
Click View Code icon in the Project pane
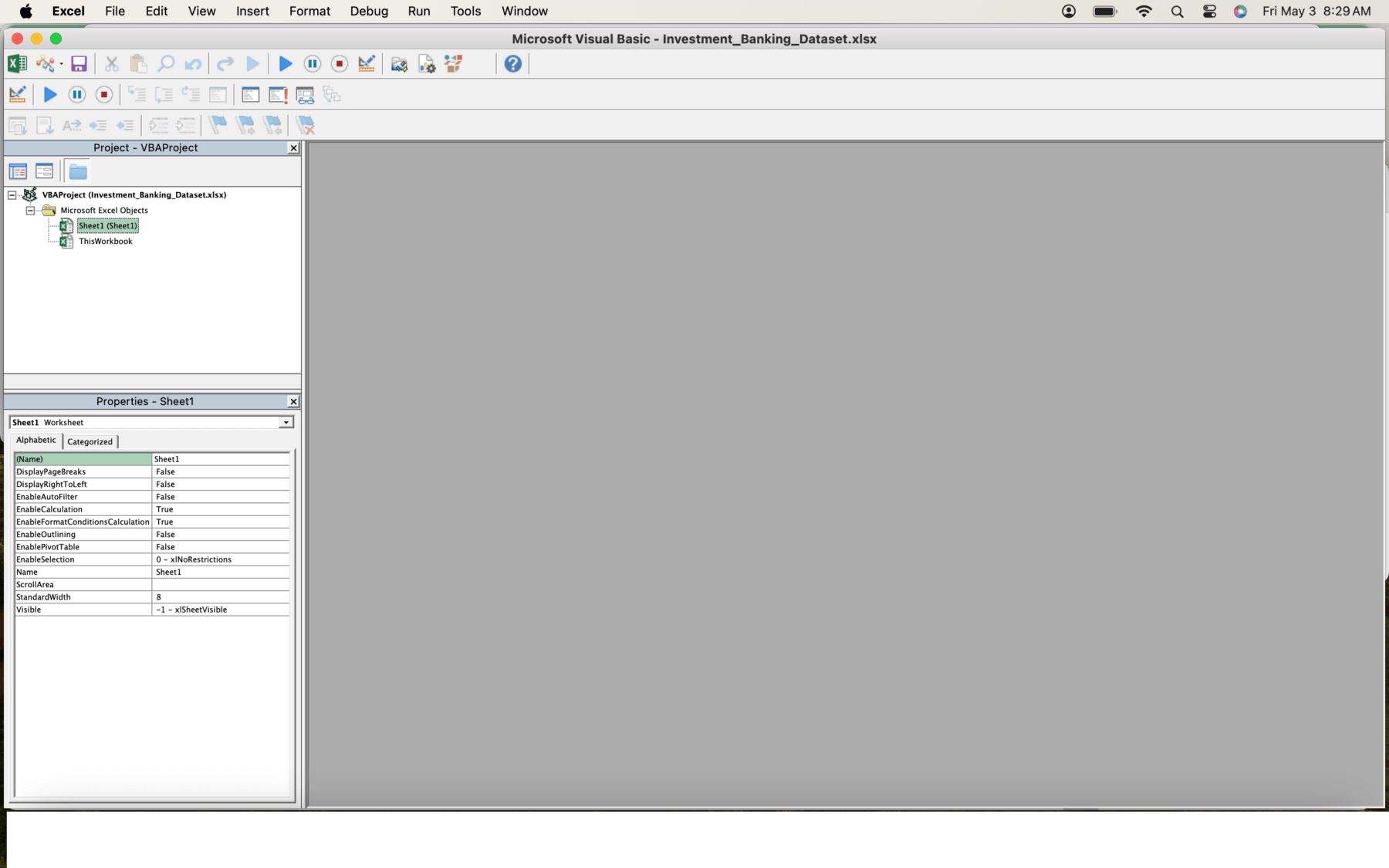[x=18, y=171]
